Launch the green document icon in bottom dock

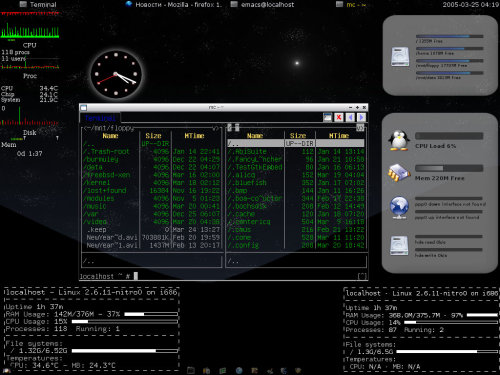pyautogui.click(x=222, y=370)
